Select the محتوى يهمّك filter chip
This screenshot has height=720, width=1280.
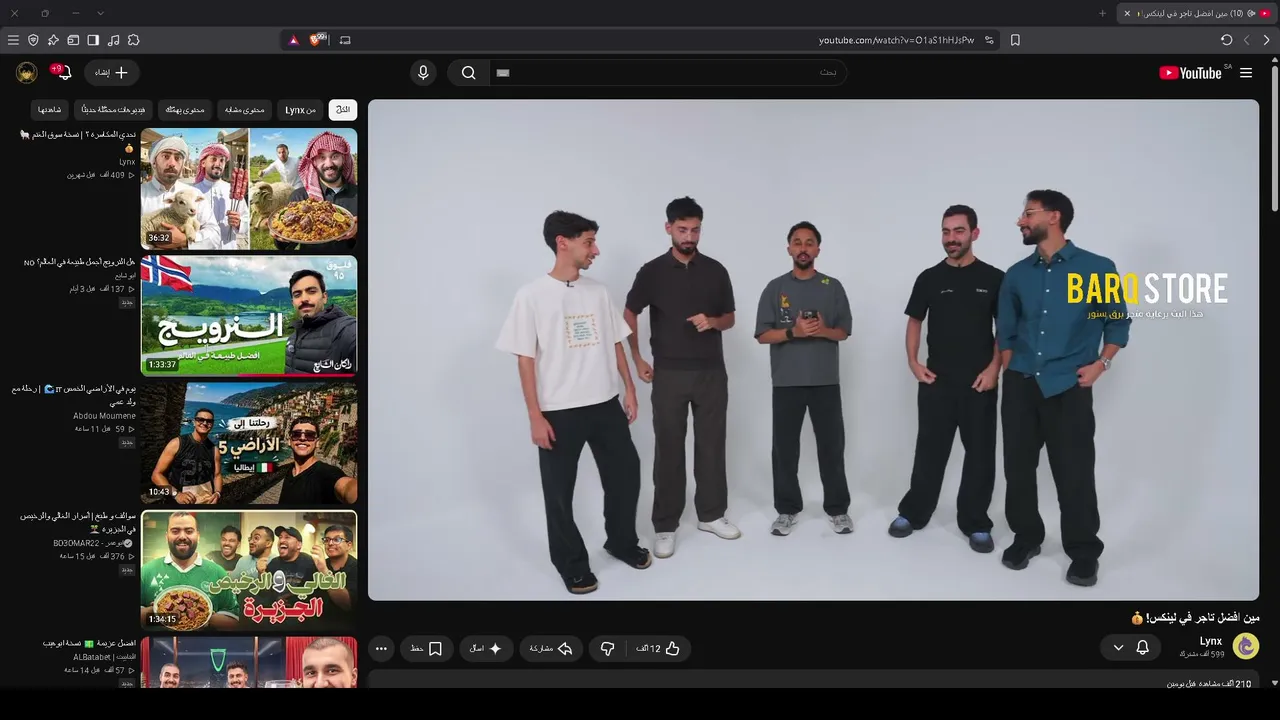coord(185,110)
